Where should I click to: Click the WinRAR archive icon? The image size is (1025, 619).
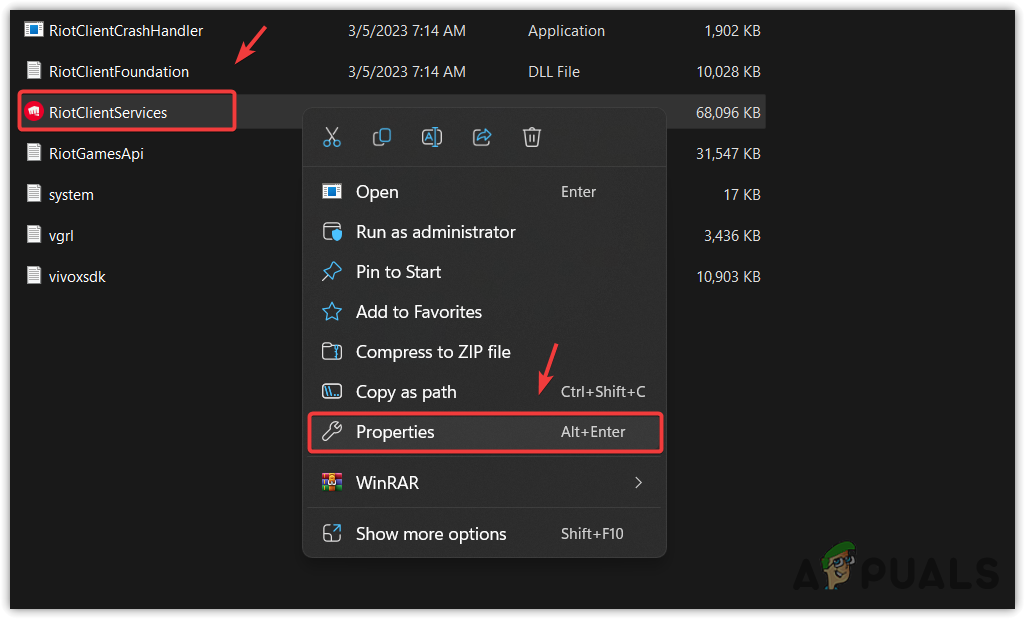(332, 482)
